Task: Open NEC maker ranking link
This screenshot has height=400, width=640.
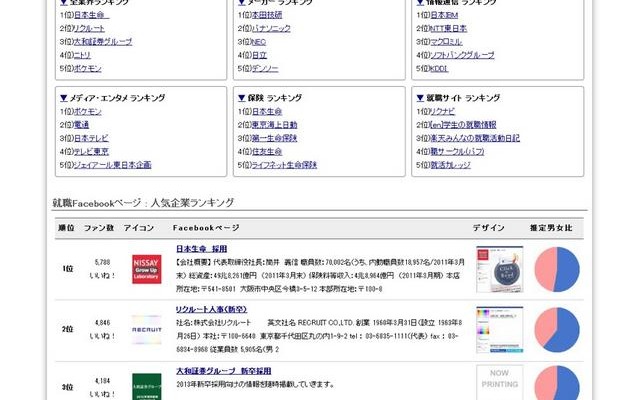Action: coord(259,42)
